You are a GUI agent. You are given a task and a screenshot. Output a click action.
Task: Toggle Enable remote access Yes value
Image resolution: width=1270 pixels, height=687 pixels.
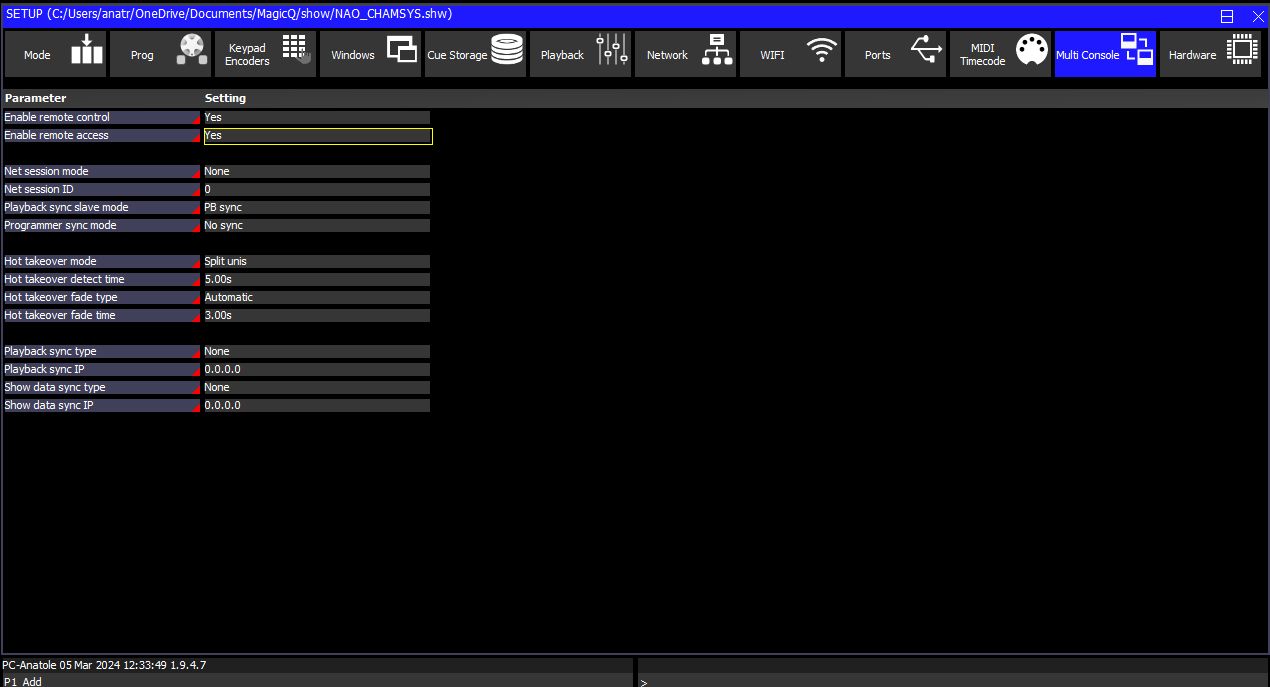point(316,136)
